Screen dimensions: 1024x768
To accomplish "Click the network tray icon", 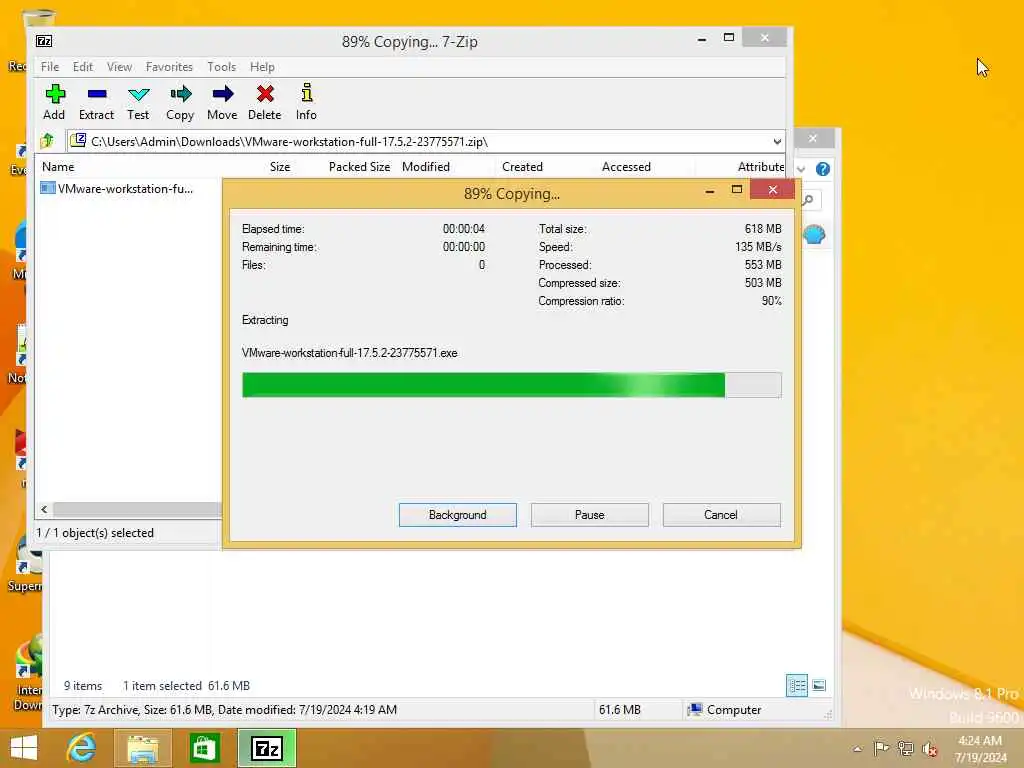I will [905, 748].
